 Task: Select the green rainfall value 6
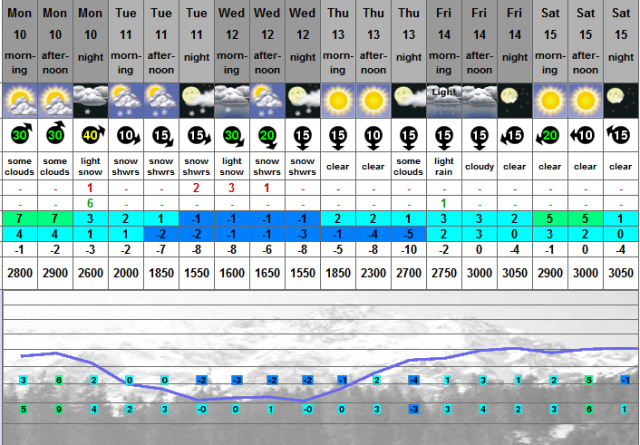tap(90, 203)
